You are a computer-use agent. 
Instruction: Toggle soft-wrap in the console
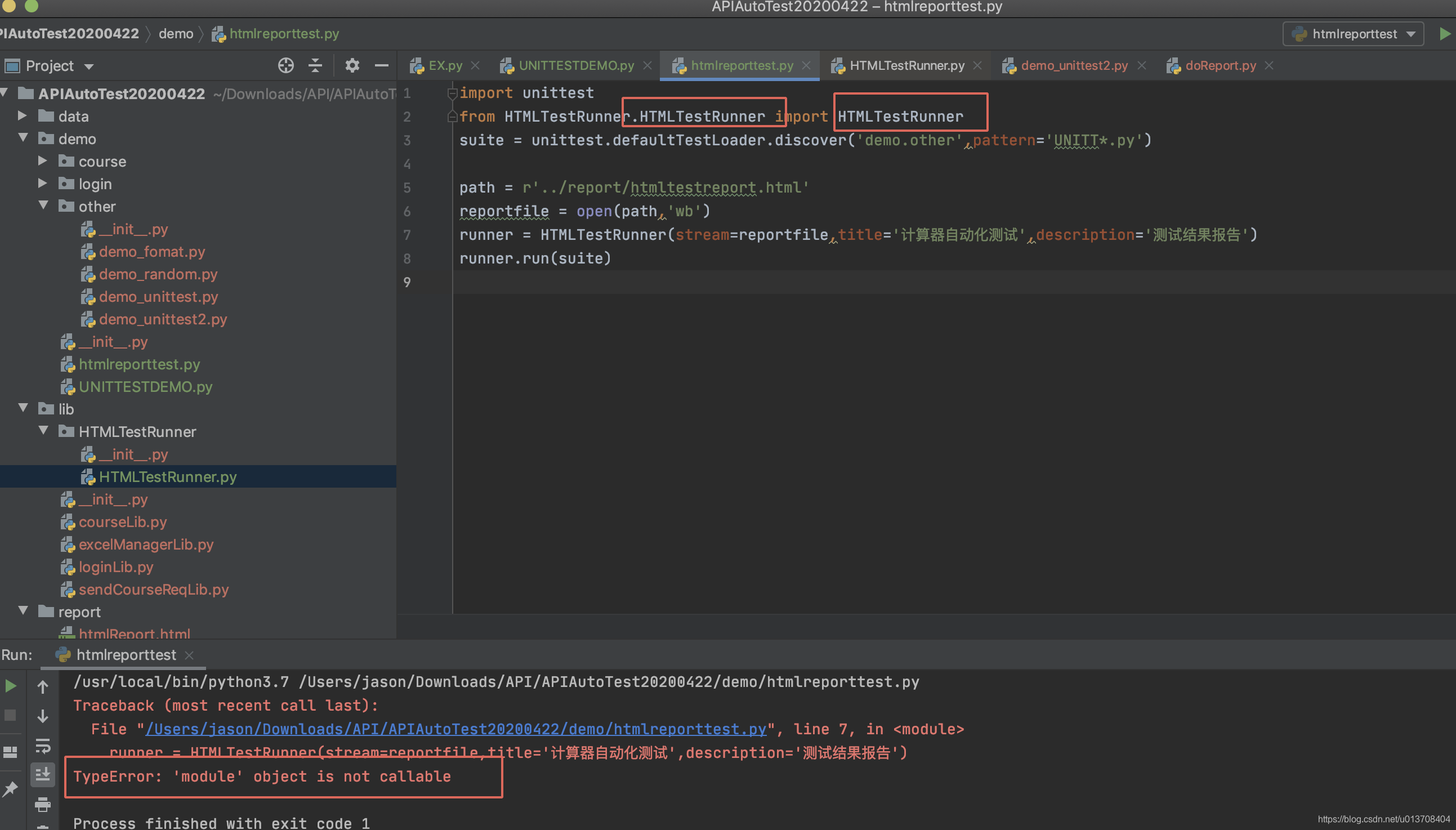coord(43,747)
